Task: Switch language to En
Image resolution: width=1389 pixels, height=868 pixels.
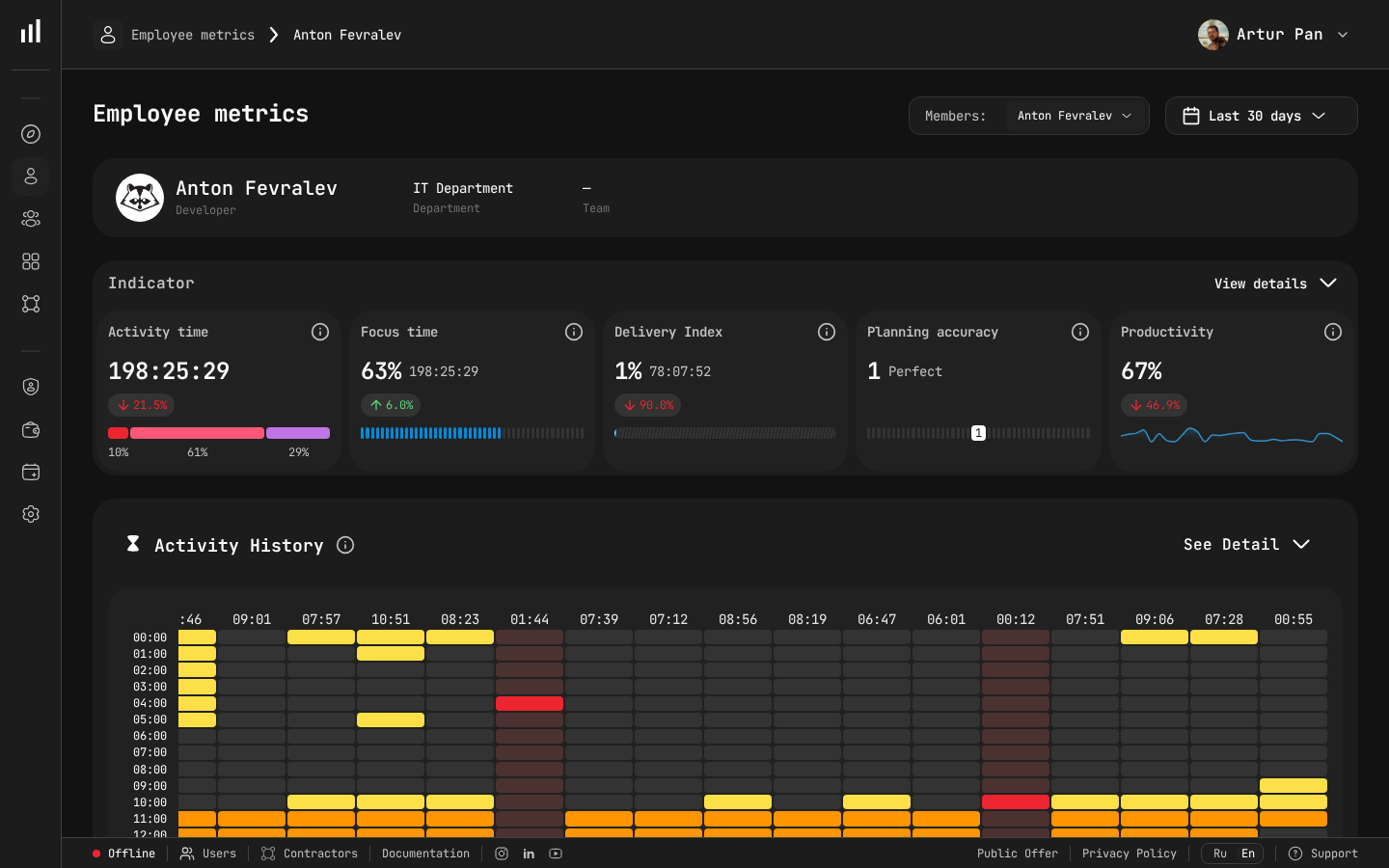Action: (x=1246, y=854)
